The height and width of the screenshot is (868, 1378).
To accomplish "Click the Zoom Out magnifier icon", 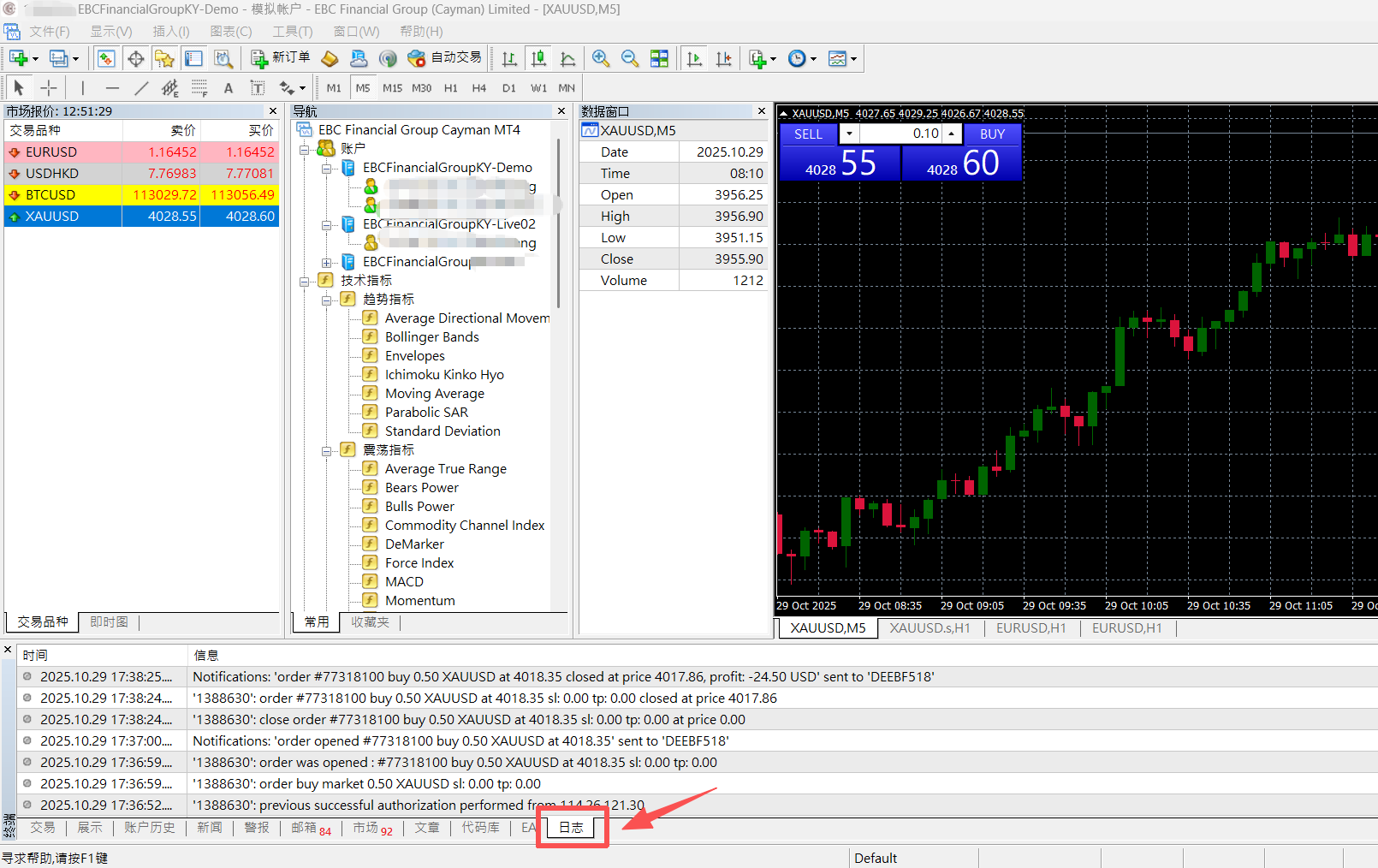I will click(630, 58).
